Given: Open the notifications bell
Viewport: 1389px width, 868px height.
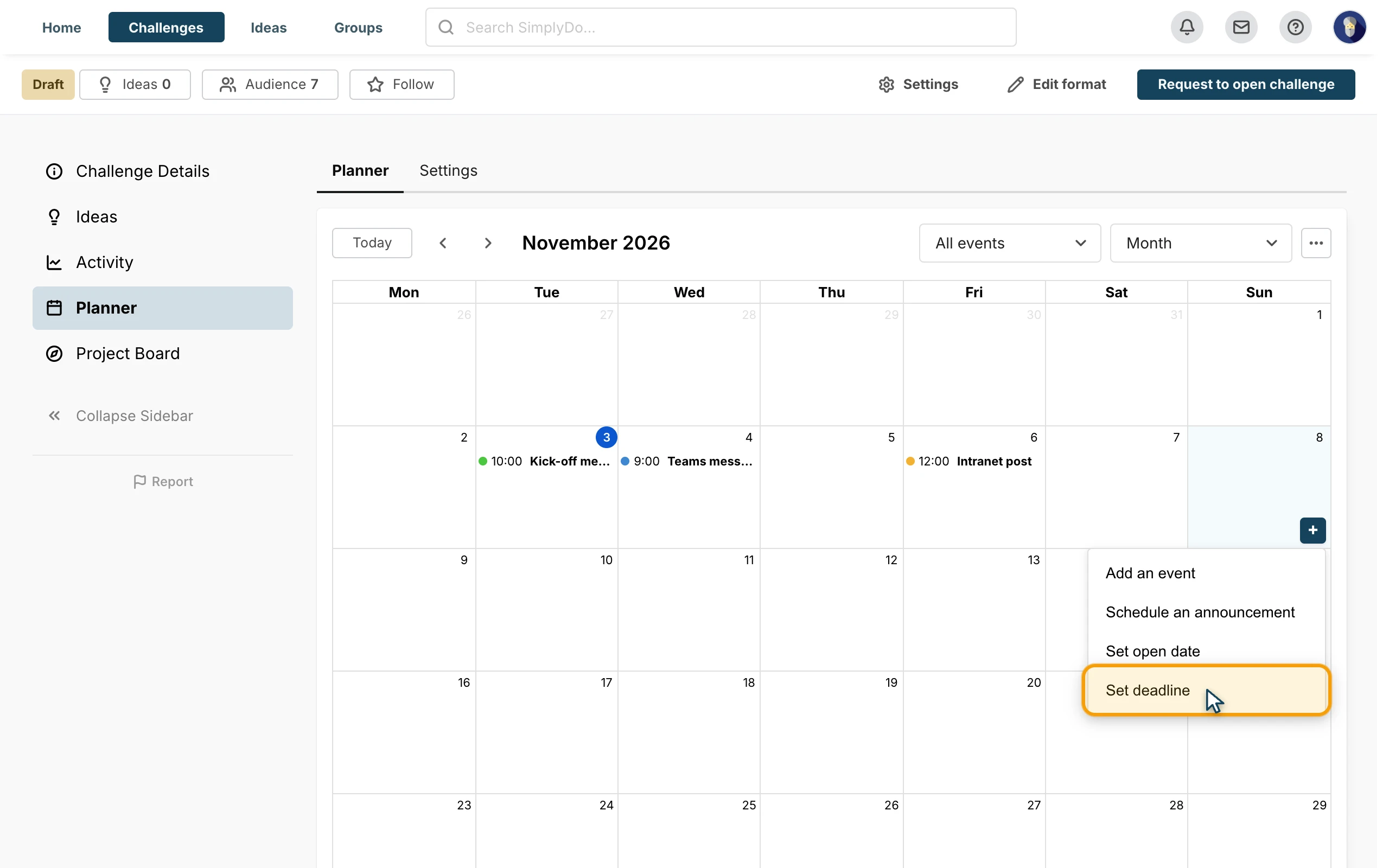Looking at the screenshot, I should (1187, 27).
